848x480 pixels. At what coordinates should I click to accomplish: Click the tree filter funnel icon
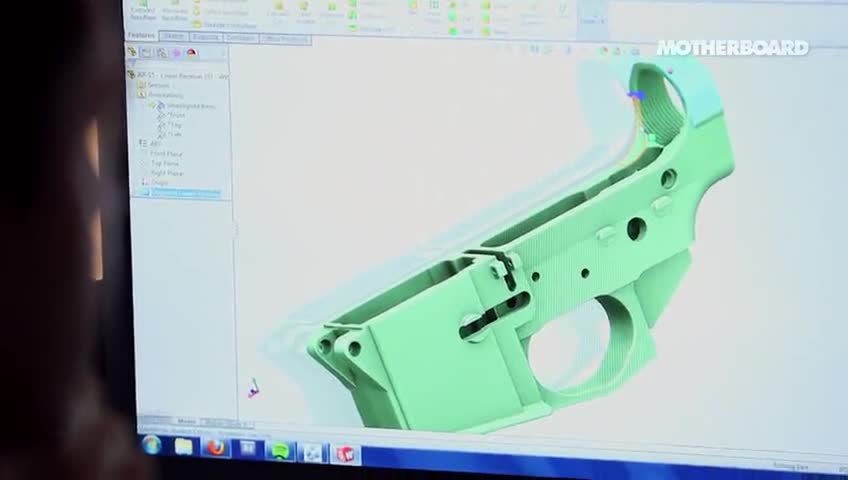pyautogui.click(x=130, y=65)
